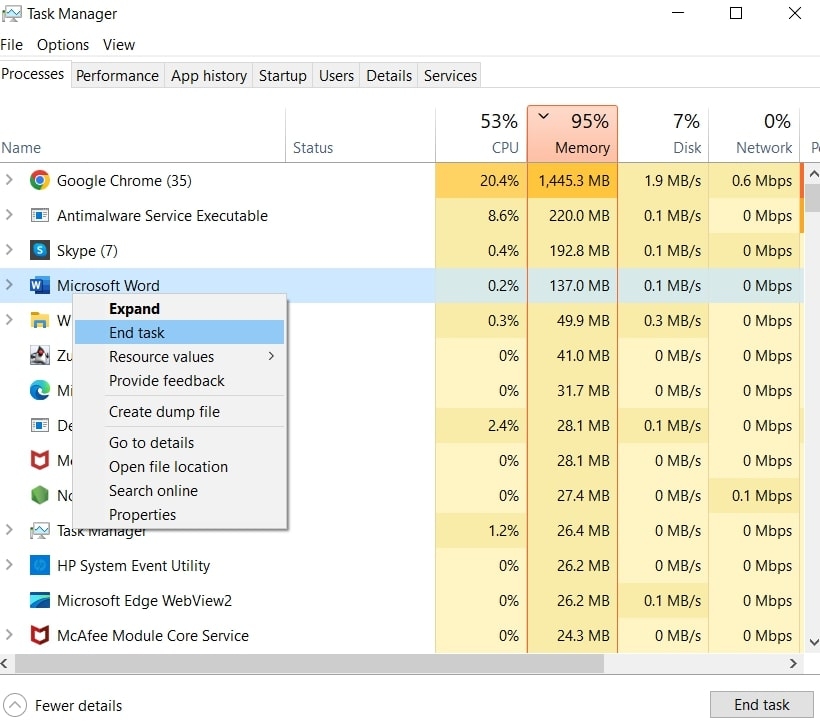Click the End task button at bottom
This screenshot has width=820, height=723.
(761, 705)
